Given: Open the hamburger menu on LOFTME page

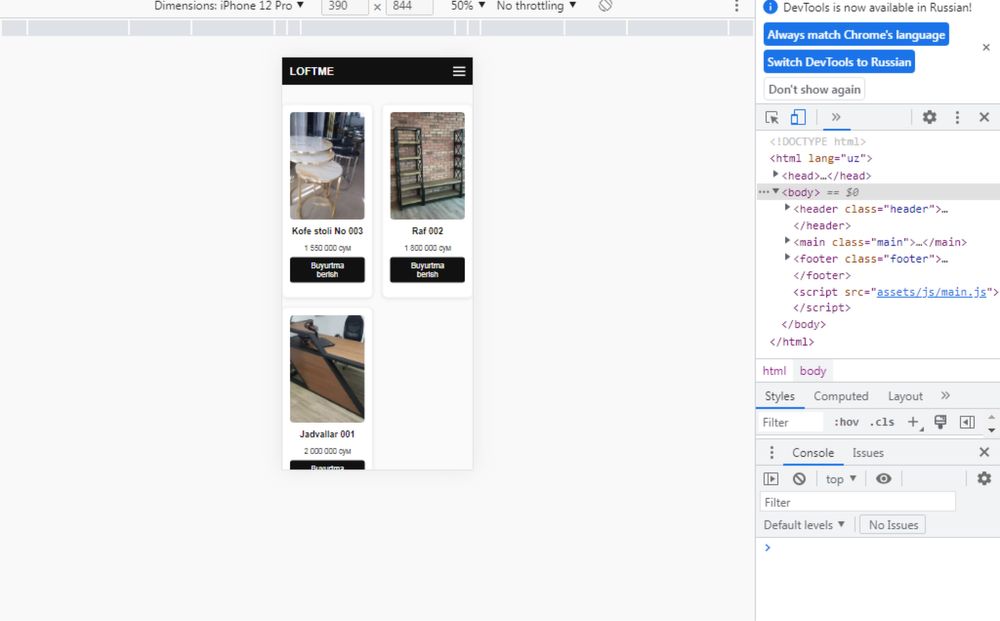Looking at the screenshot, I should click(x=459, y=71).
